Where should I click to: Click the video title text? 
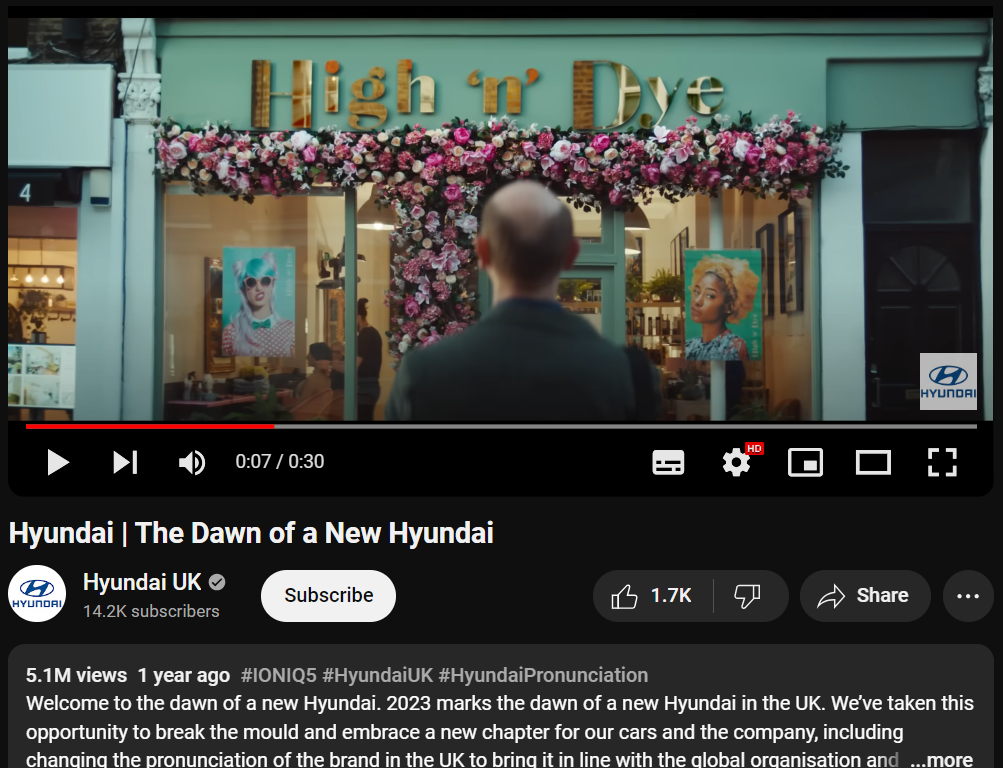251,533
